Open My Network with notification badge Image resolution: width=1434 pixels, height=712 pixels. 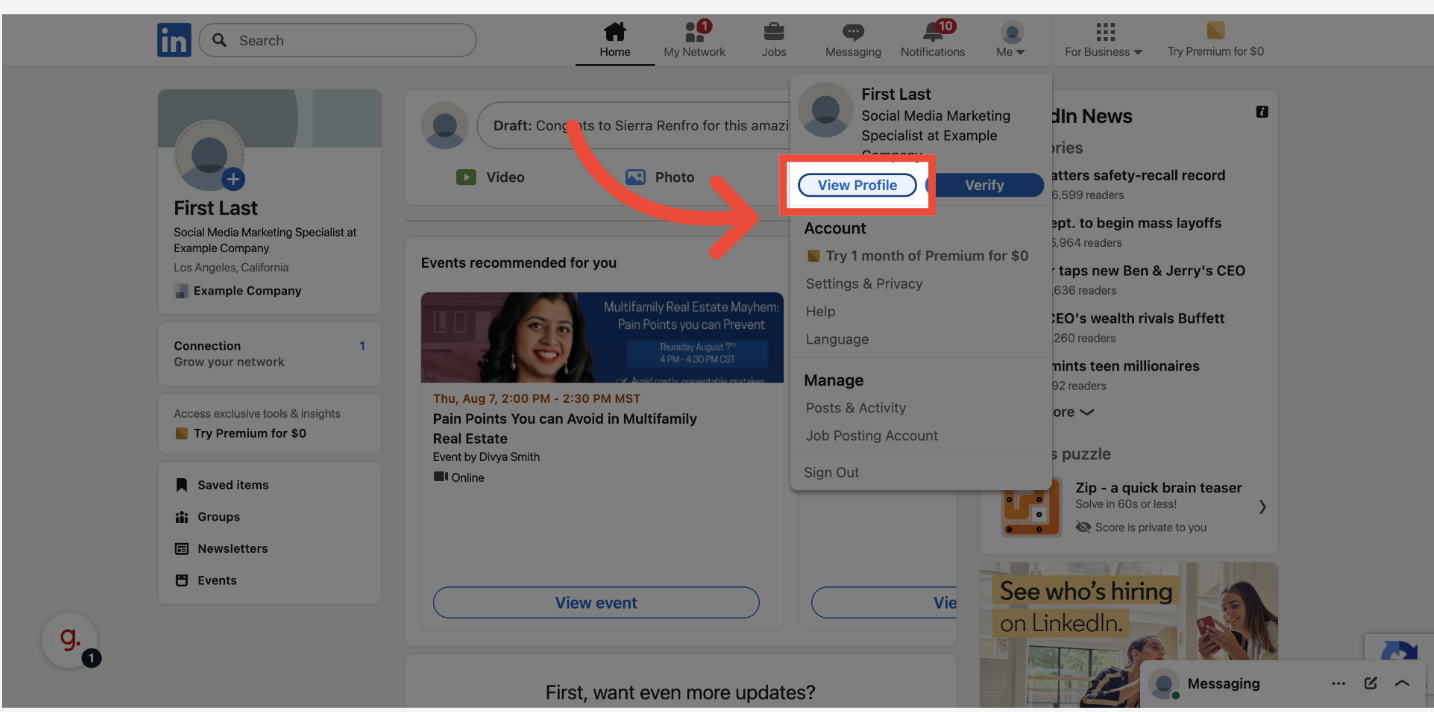click(x=695, y=40)
